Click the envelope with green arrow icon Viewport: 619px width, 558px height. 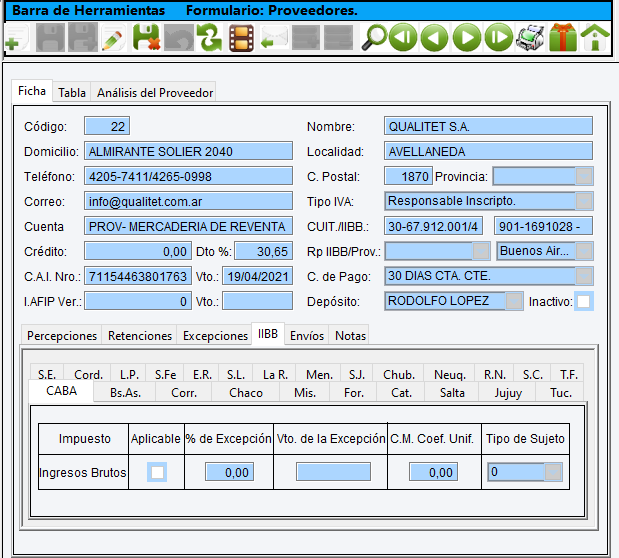[274, 38]
